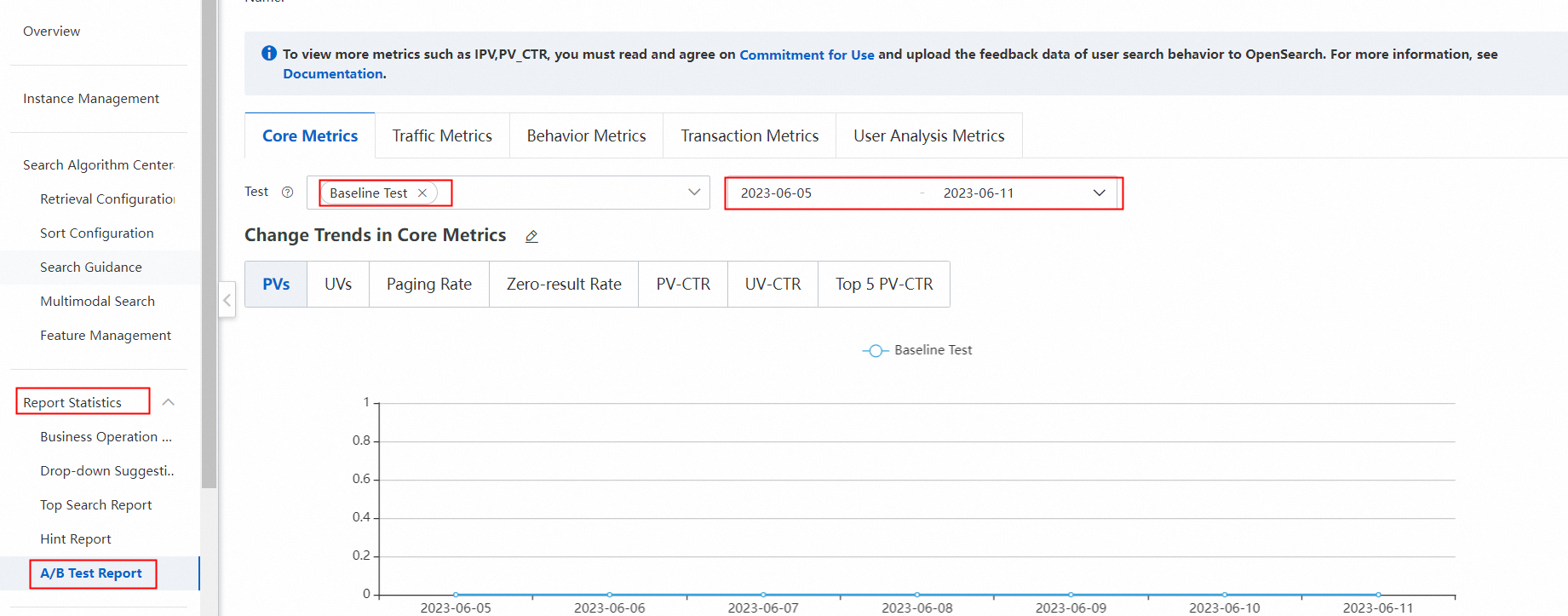The height and width of the screenshot is (616, 1568).
Task: Edit the Change Trends in Core Metrics title
Action: (x=531, y=237)
